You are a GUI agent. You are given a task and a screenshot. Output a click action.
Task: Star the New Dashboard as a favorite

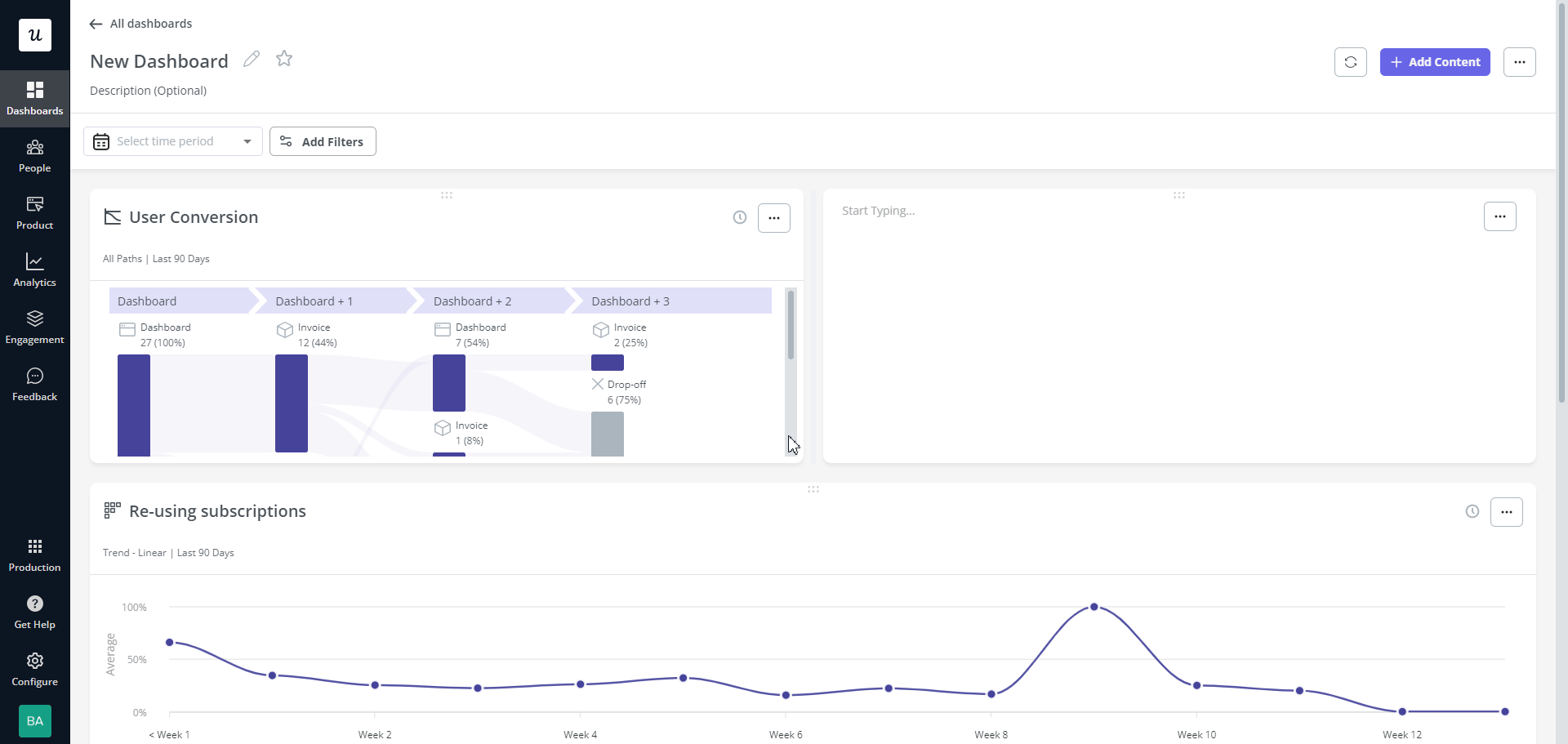283,58
